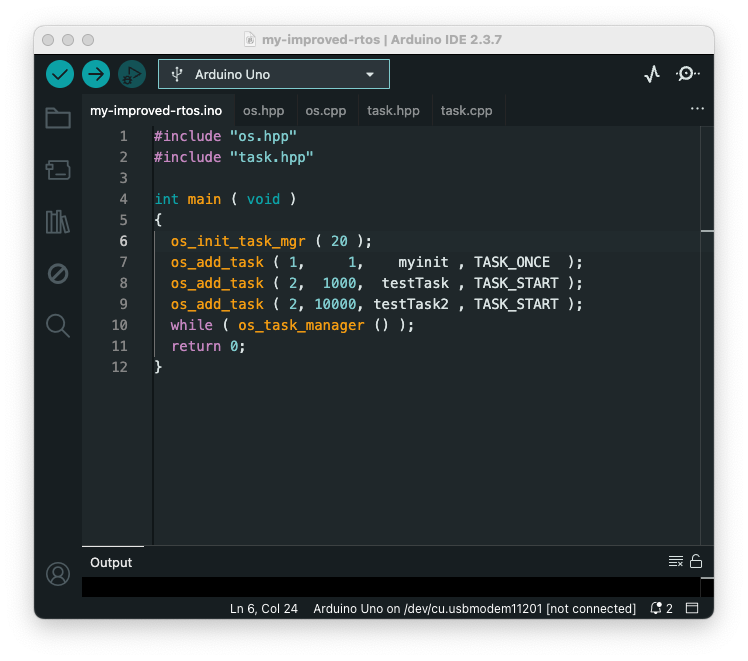This screenshot has height=661, width=748.
Task: Click the text os_init_task_mgr
Action: pyautogui.click(x=238, y=241)
